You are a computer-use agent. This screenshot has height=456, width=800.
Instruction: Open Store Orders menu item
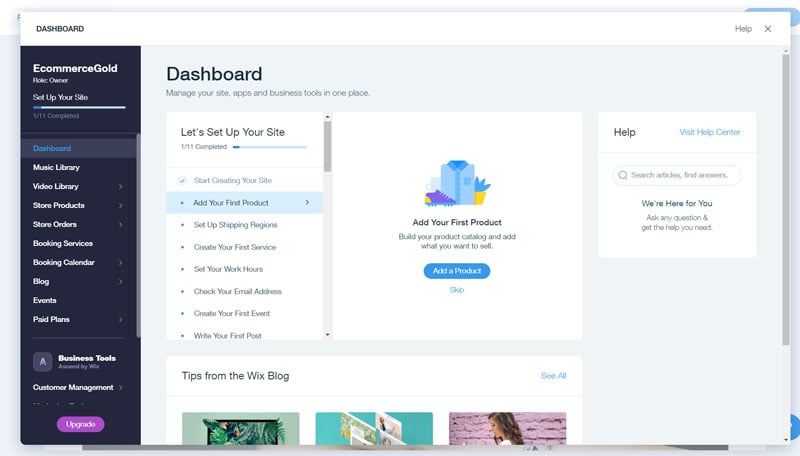(x=55, y=224)
